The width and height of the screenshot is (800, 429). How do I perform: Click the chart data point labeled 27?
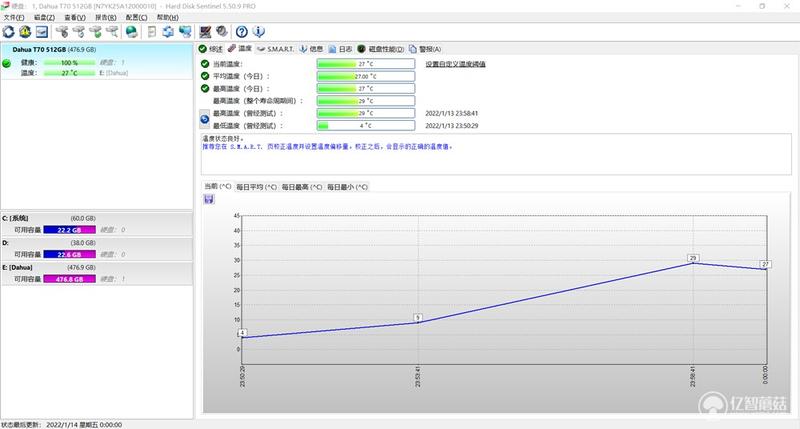tap(765, 264)
